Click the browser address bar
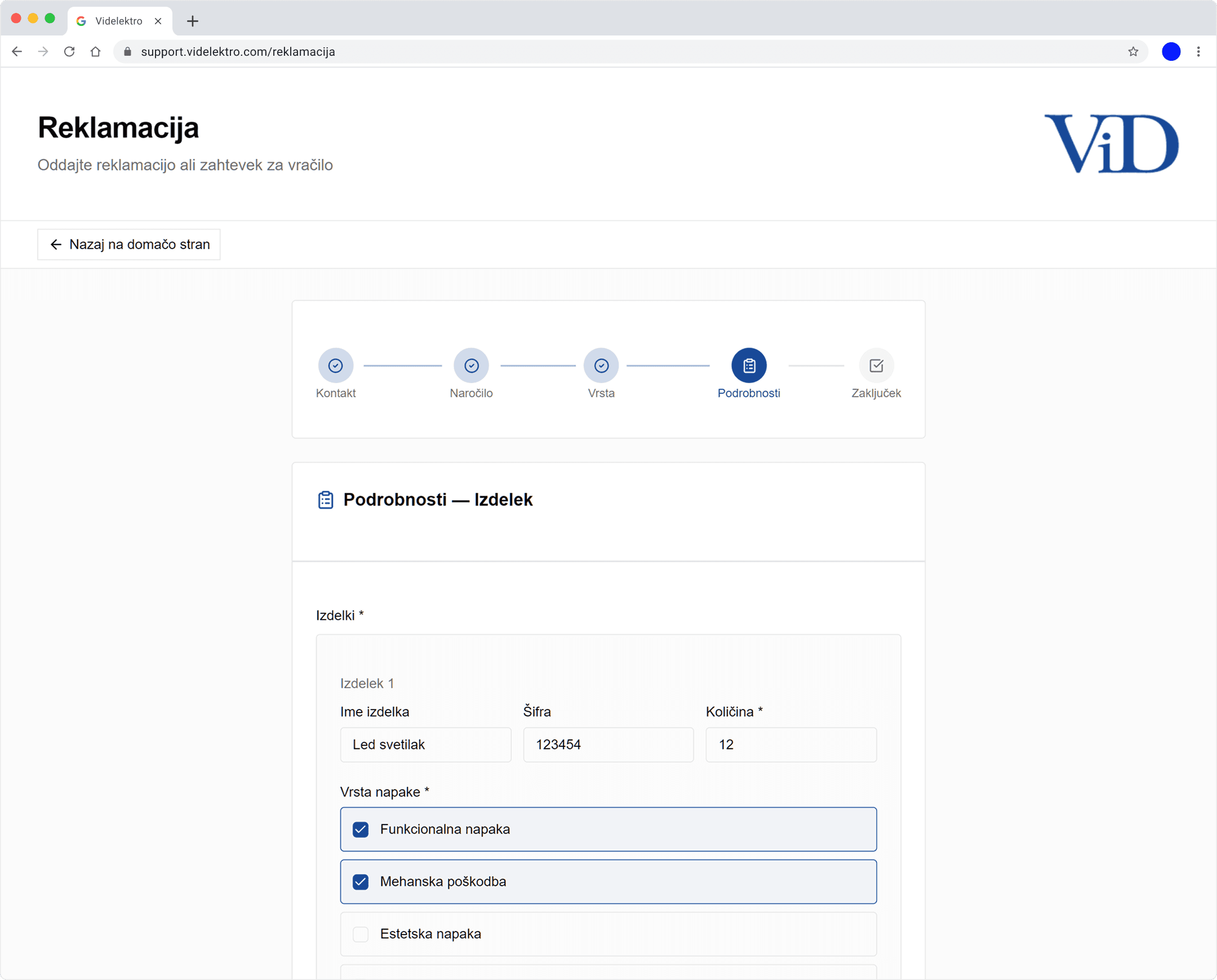Screen dimensions: 1217x980 tap(621, 52)
